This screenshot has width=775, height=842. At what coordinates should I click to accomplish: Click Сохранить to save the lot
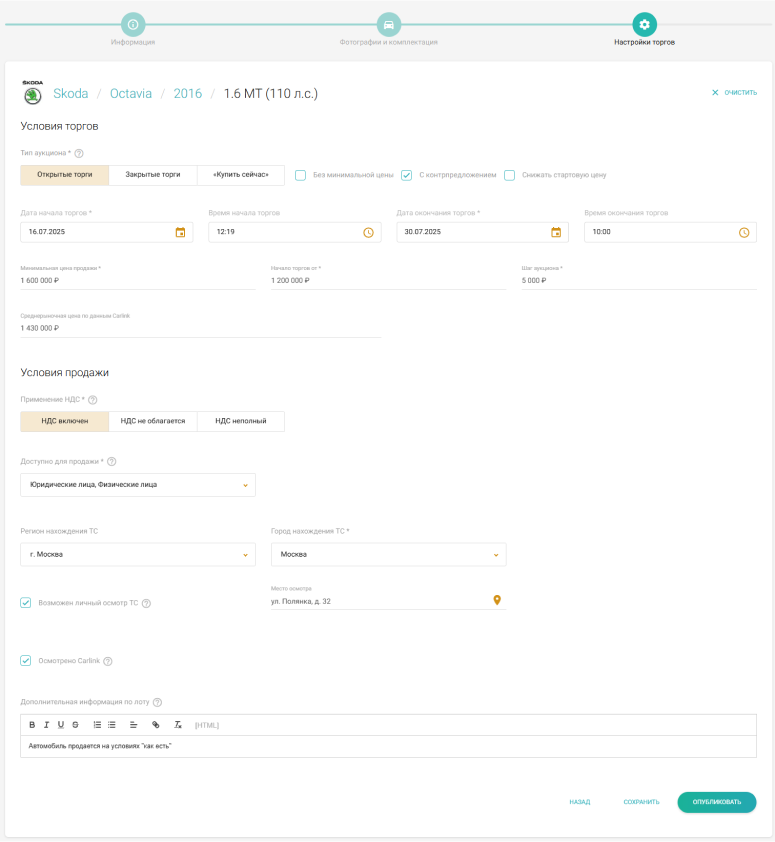(641, 802)
